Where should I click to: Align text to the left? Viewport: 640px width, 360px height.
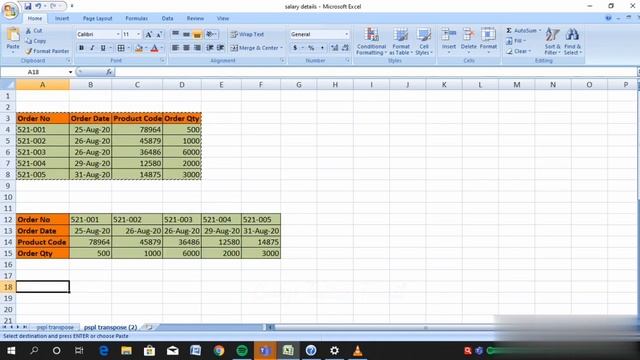176,48
